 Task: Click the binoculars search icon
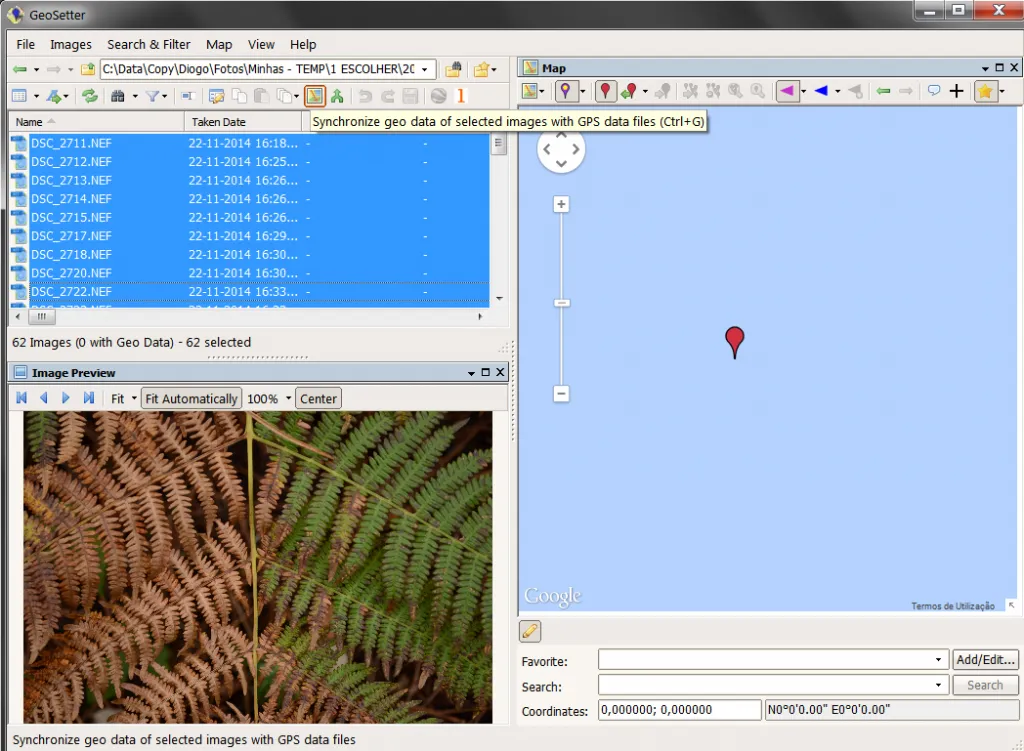pos(118,96)
